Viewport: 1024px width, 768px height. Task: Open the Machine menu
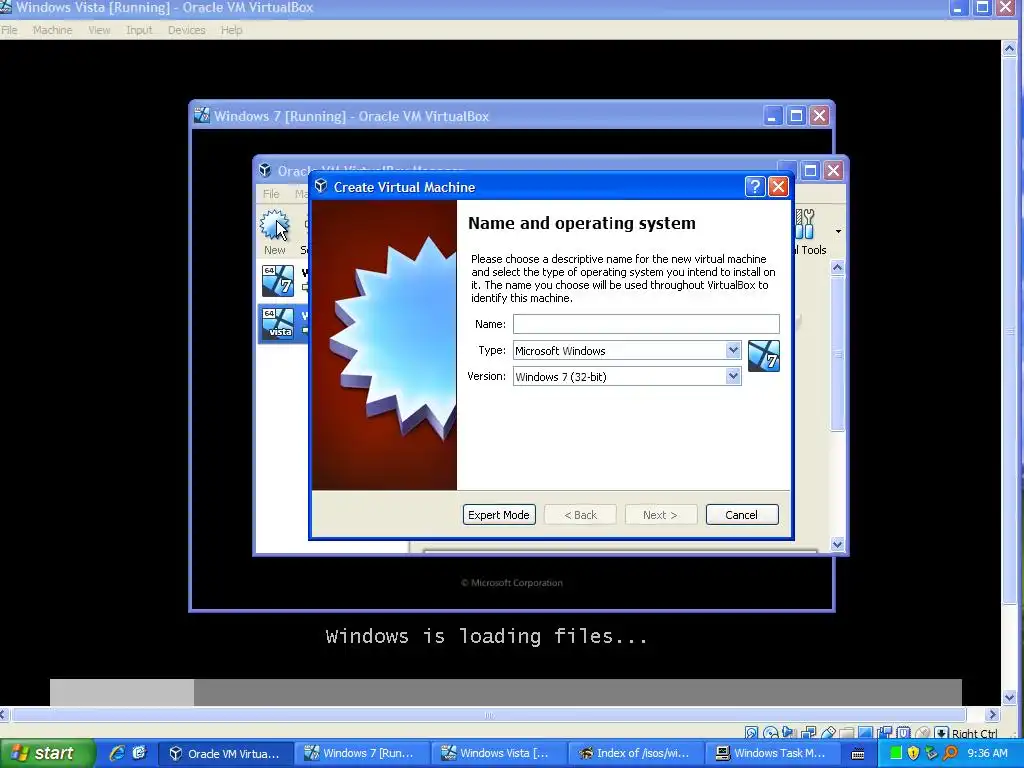coord(52,30)
